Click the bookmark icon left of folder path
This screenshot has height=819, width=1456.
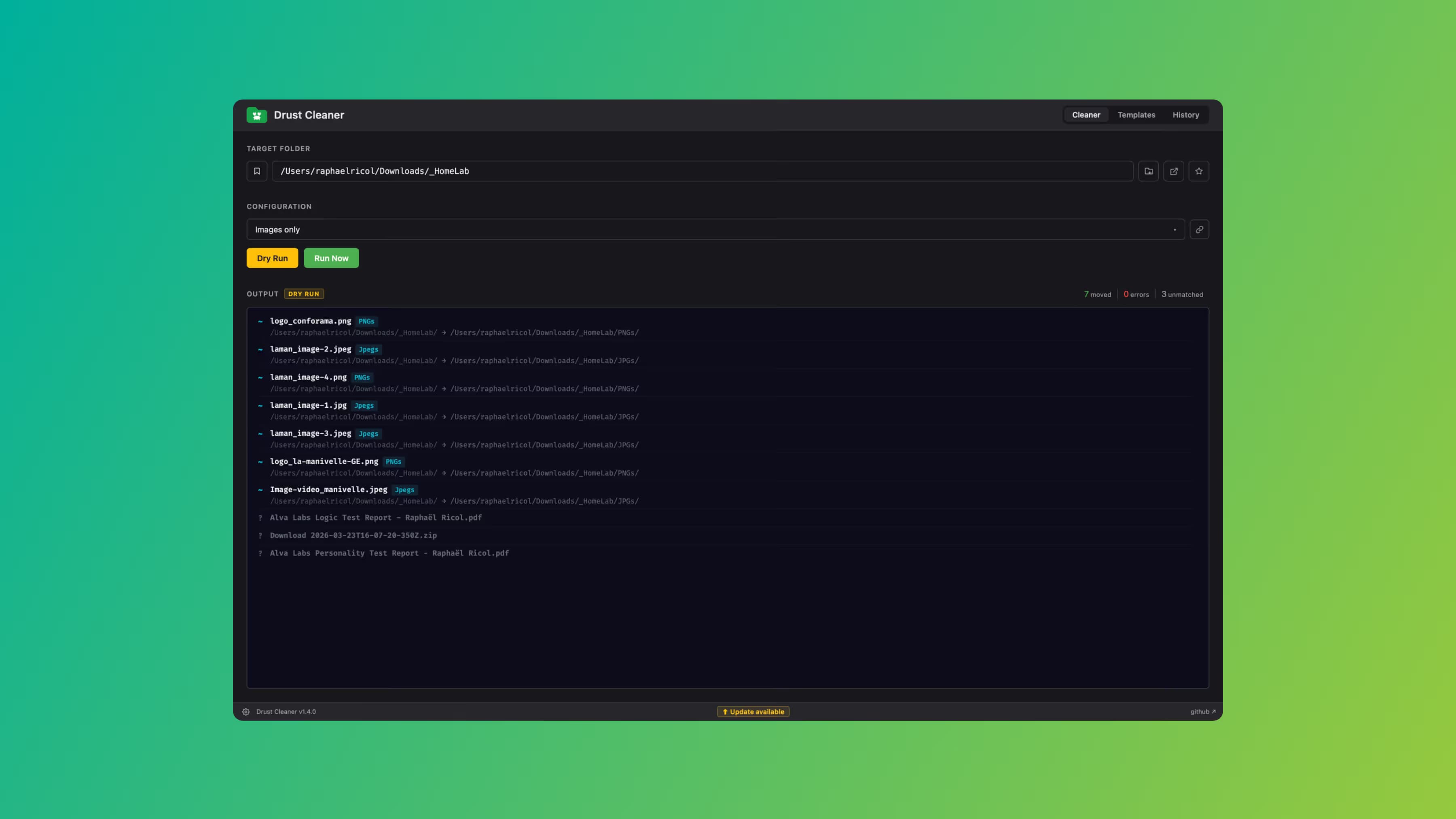click(x=256, y=171)
